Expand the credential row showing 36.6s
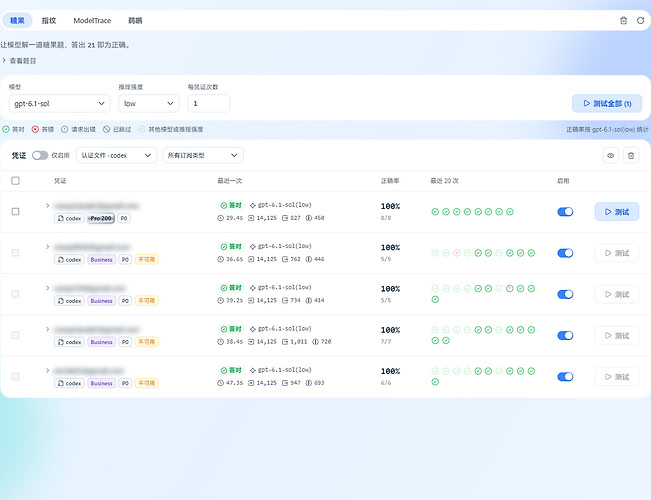The height and width of the screenshot is (500, 651). tap(47, 247)
